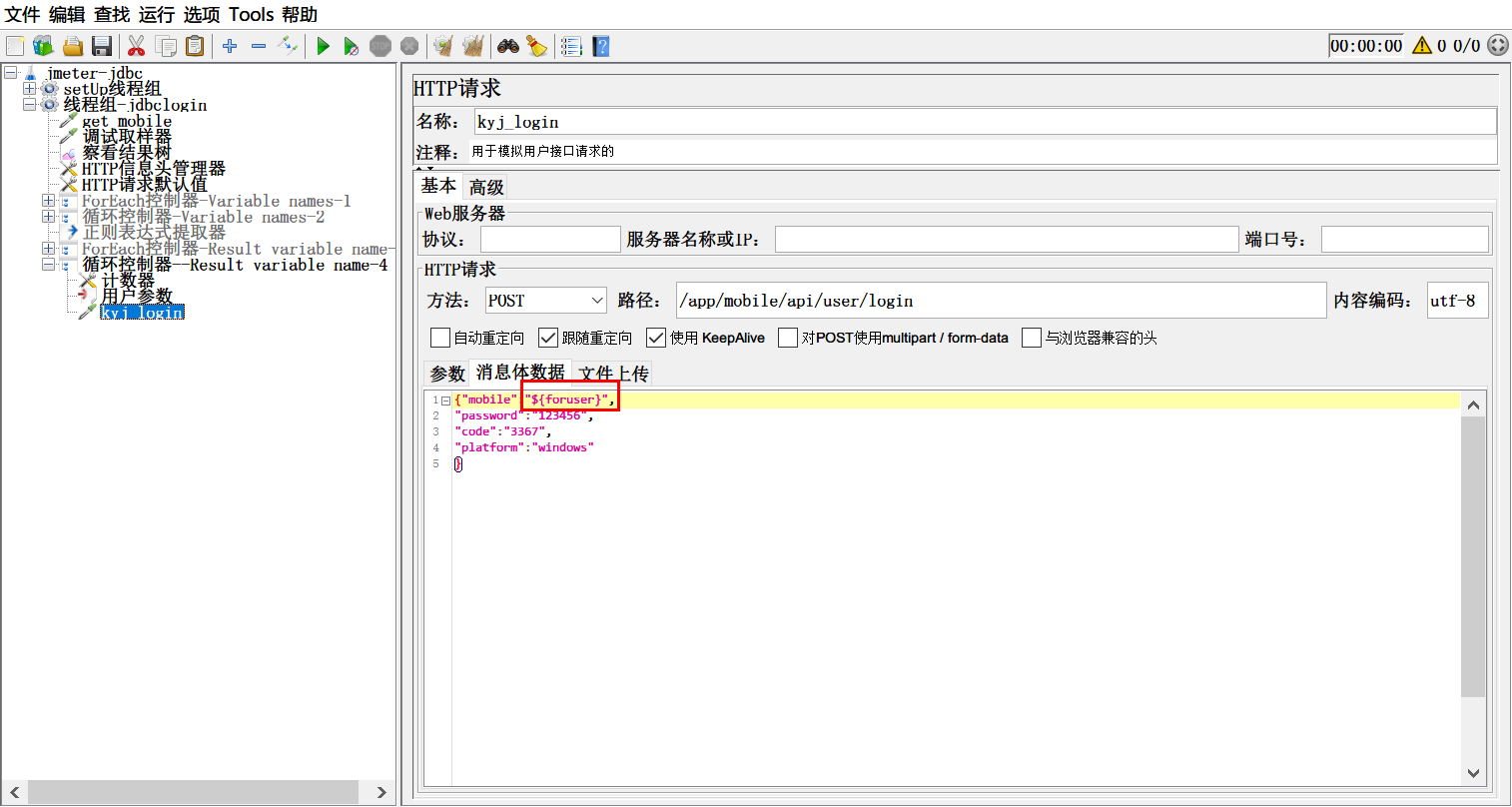The width and height of the screenshot is (1512, 807).
Task: Uncheck the 使用 KeepAlive checkbox
Action: pyautogui.click(x=655, y=338)
